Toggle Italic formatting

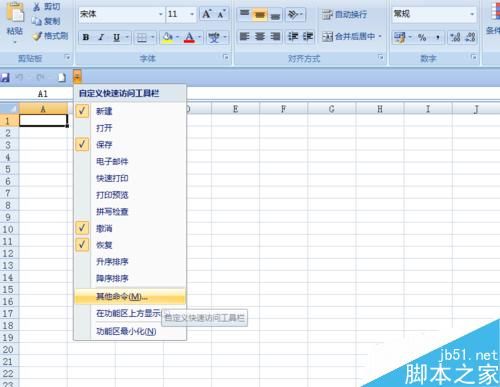click(x=101, y=37)
